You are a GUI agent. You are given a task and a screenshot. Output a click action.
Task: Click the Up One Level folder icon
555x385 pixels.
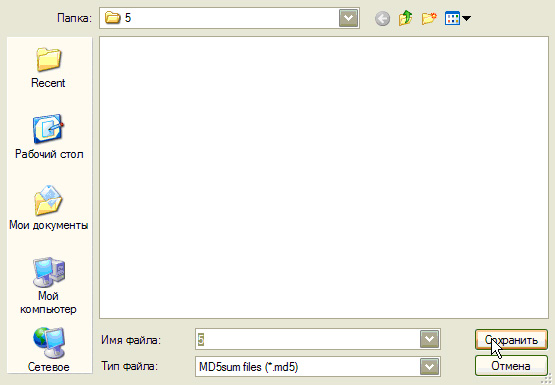point(405,18)
